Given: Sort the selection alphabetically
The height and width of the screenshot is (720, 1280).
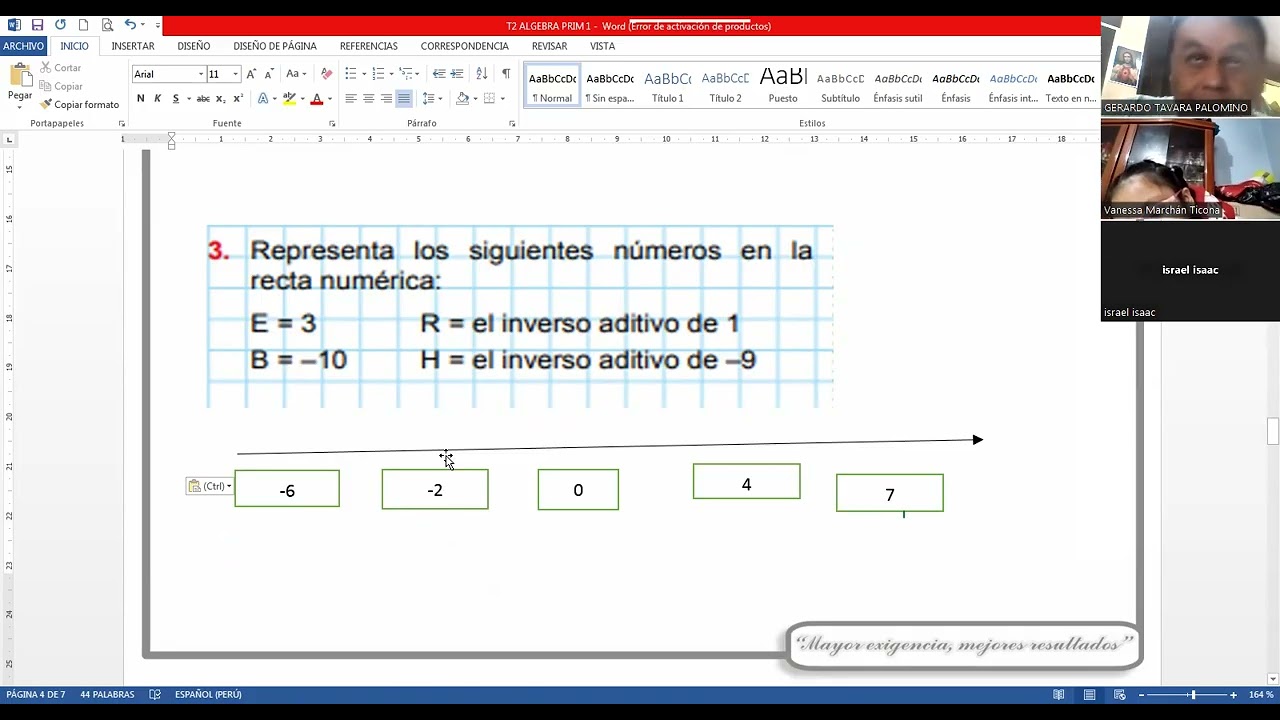Looking at the screenshot, I should coord(481,74).
